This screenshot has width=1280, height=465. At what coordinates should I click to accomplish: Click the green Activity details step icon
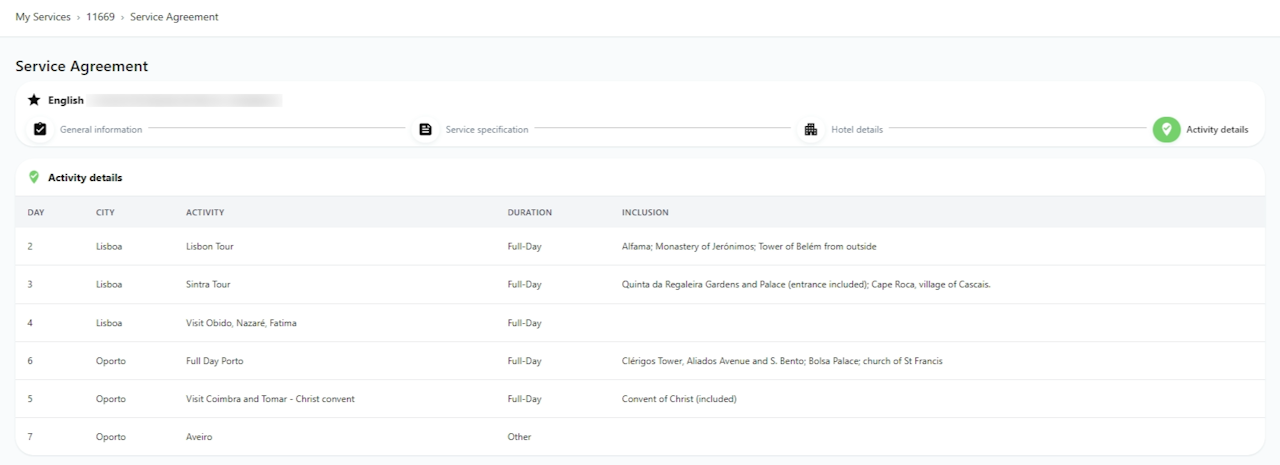[x=1166, y=129]
